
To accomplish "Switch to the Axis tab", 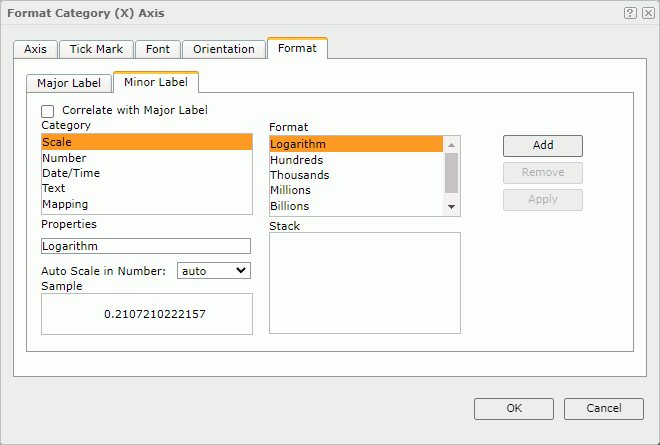I will [35, 49].
